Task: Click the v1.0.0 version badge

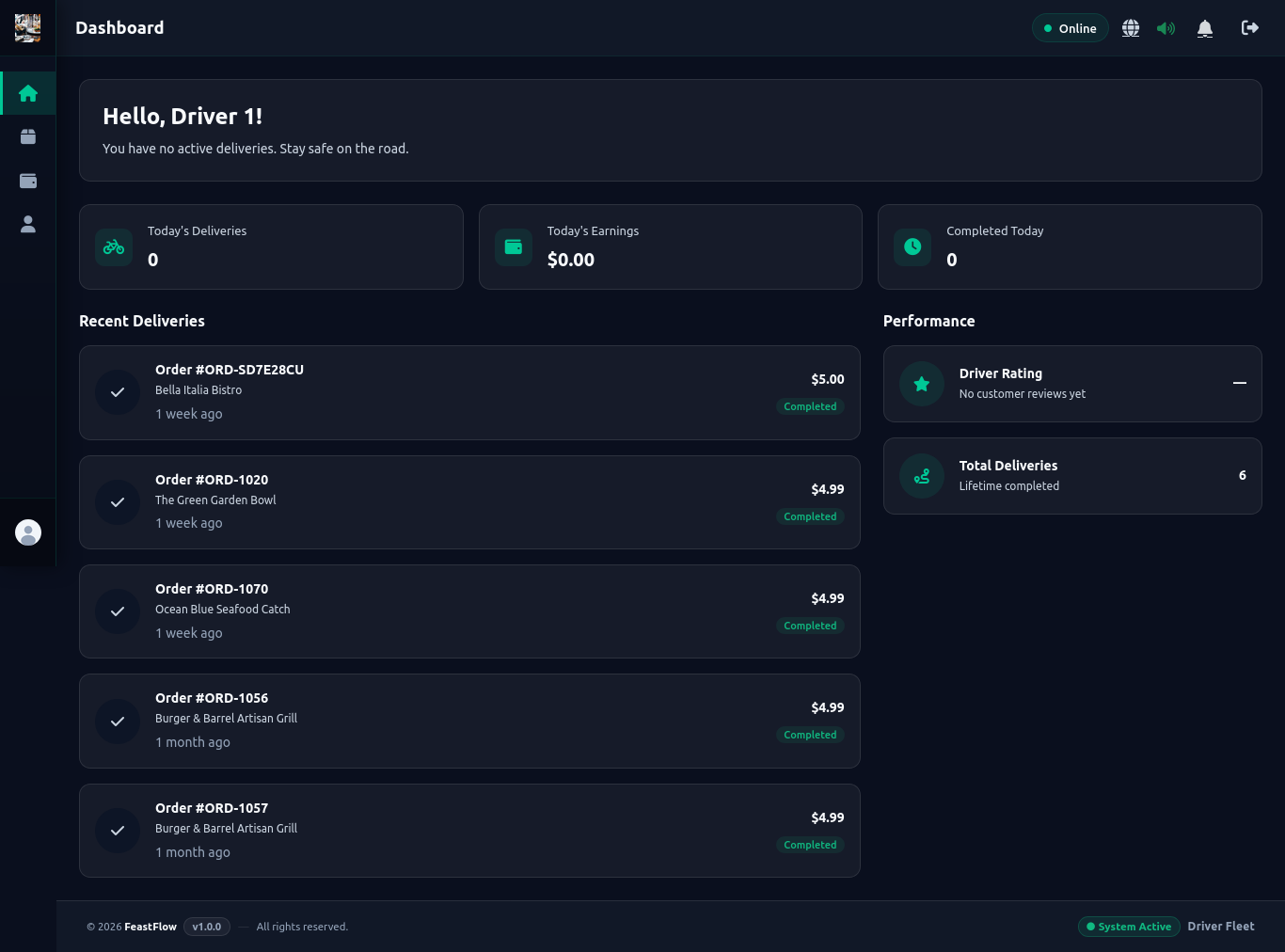Action: tap(207, 927)
